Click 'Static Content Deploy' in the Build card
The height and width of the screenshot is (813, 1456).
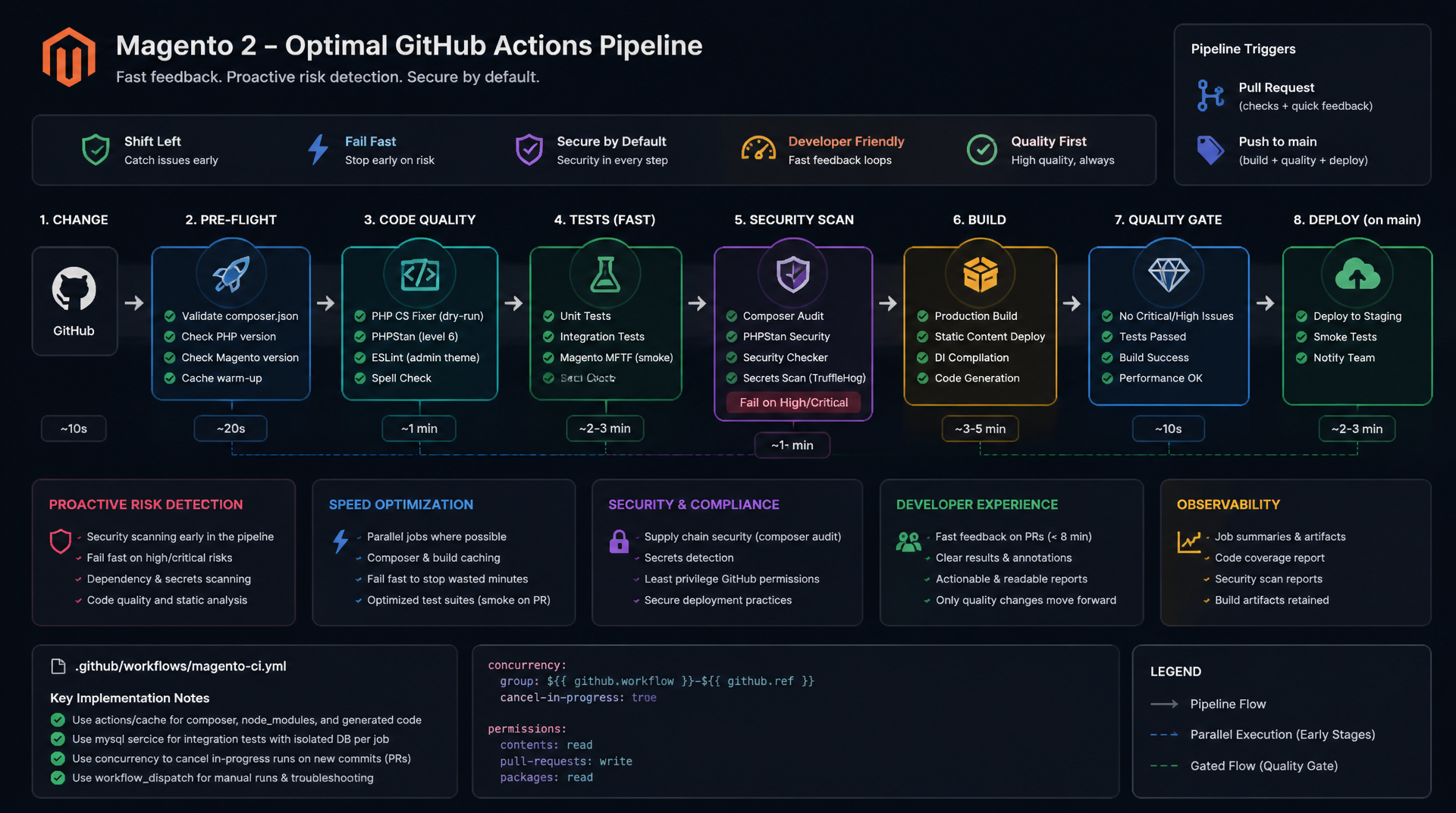pyautogui.click(x=990, y=337)
